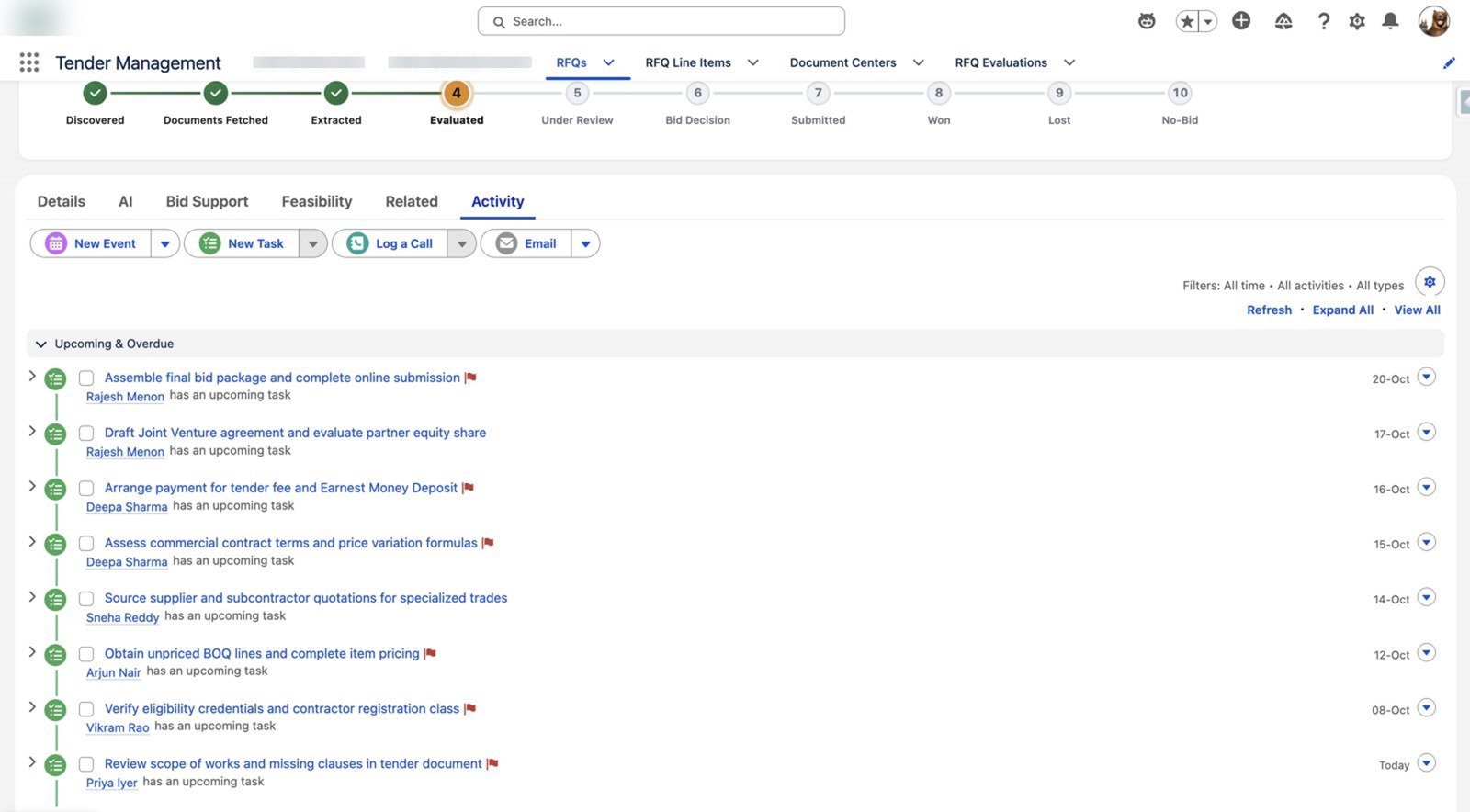
Task: Check the Source supplier and subcontractor task checkbox
Action: [x=86, y=599]
